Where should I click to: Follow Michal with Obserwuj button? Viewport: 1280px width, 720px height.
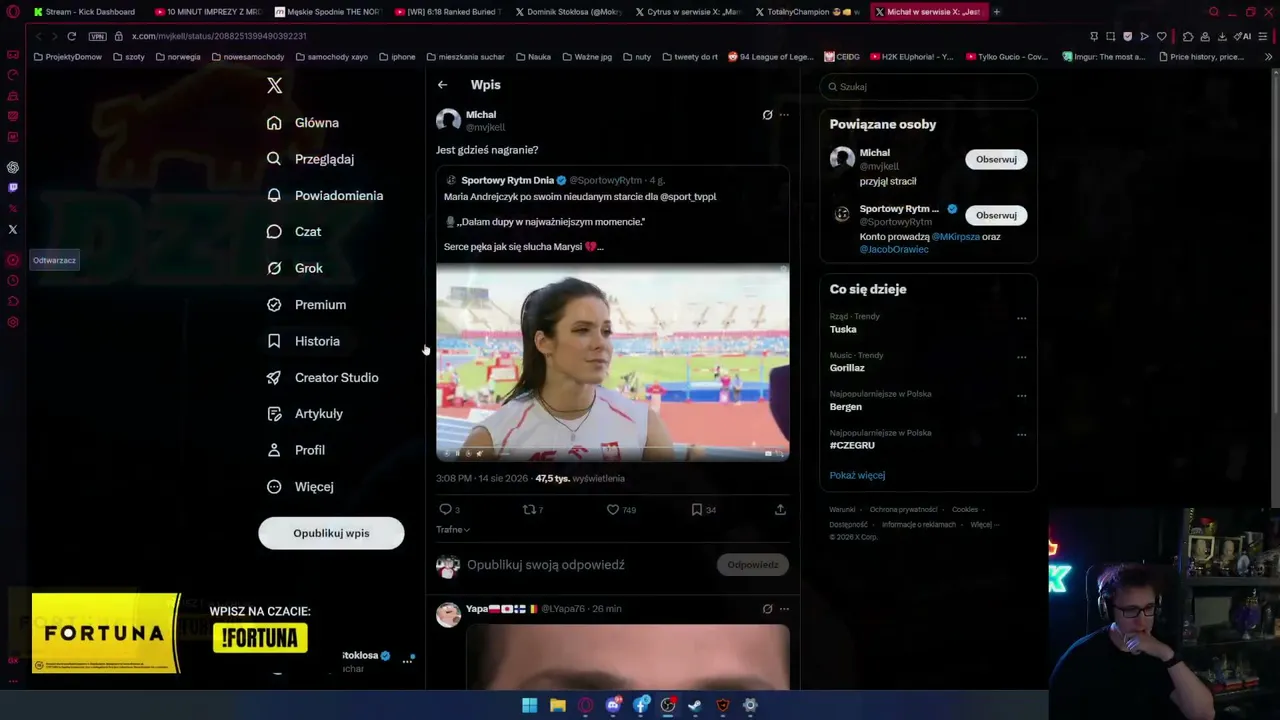click(x=996, y=159)
